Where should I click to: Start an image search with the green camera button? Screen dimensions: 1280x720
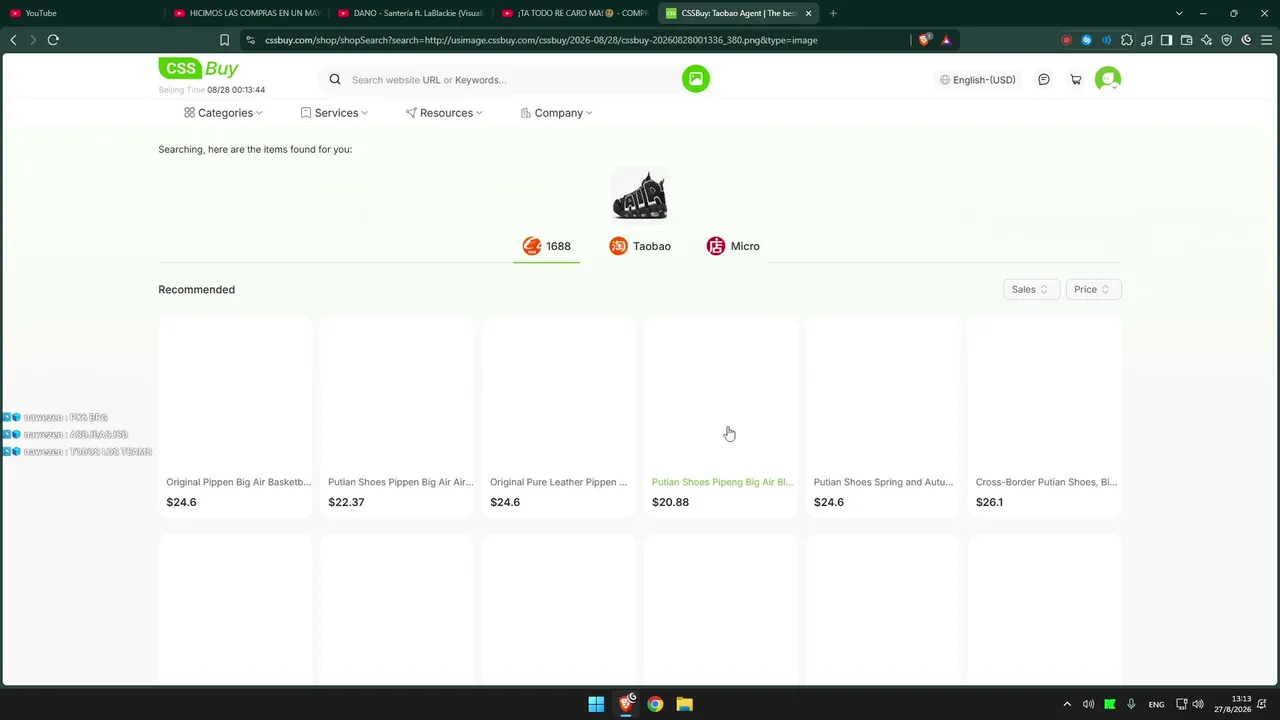[x=696, y=79]
